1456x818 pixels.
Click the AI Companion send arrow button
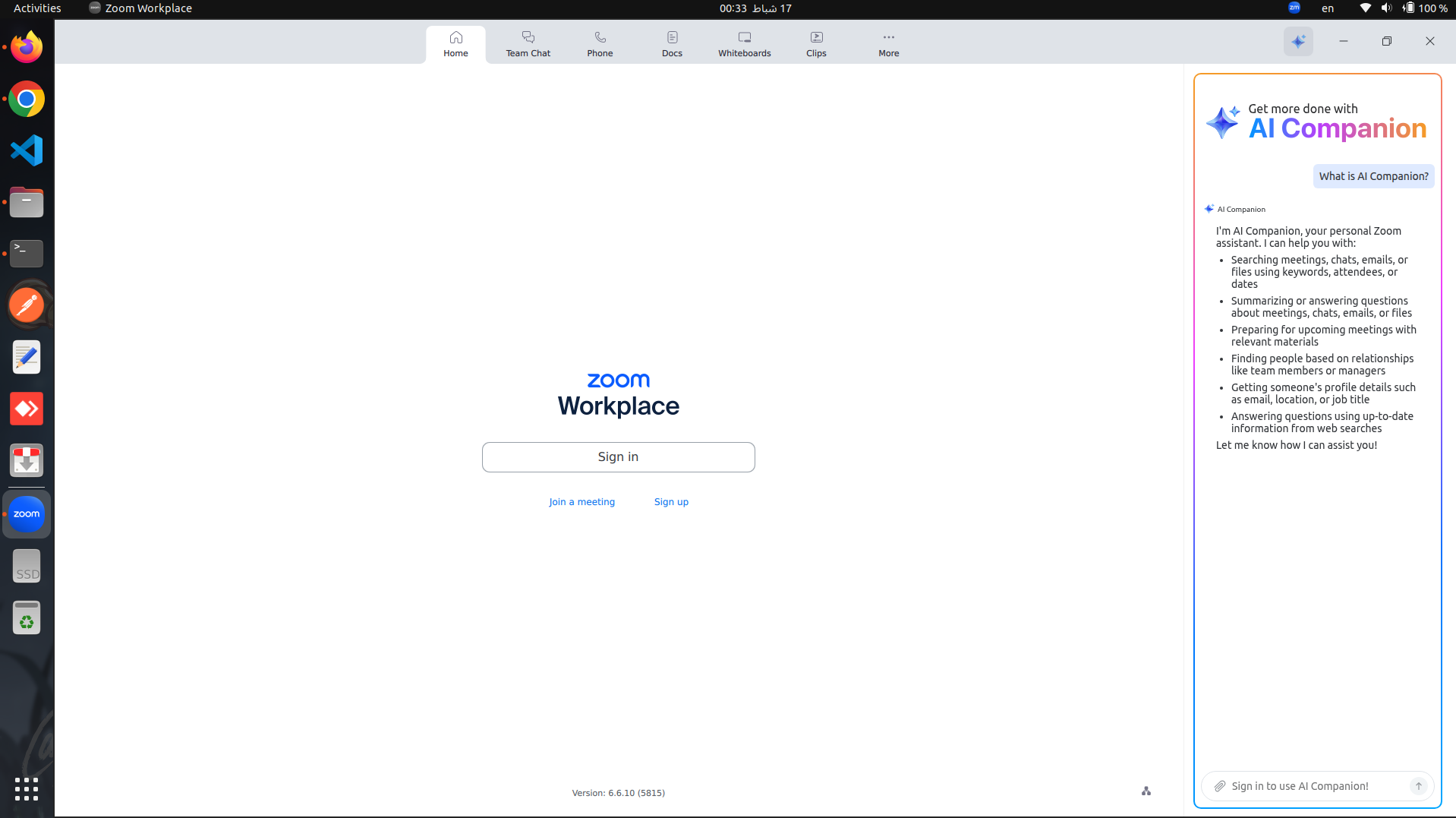[1418, 786]
